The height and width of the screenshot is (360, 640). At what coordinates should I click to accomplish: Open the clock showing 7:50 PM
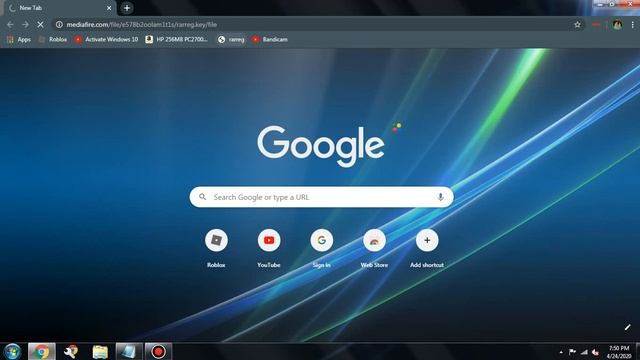[x=619, y=352]
